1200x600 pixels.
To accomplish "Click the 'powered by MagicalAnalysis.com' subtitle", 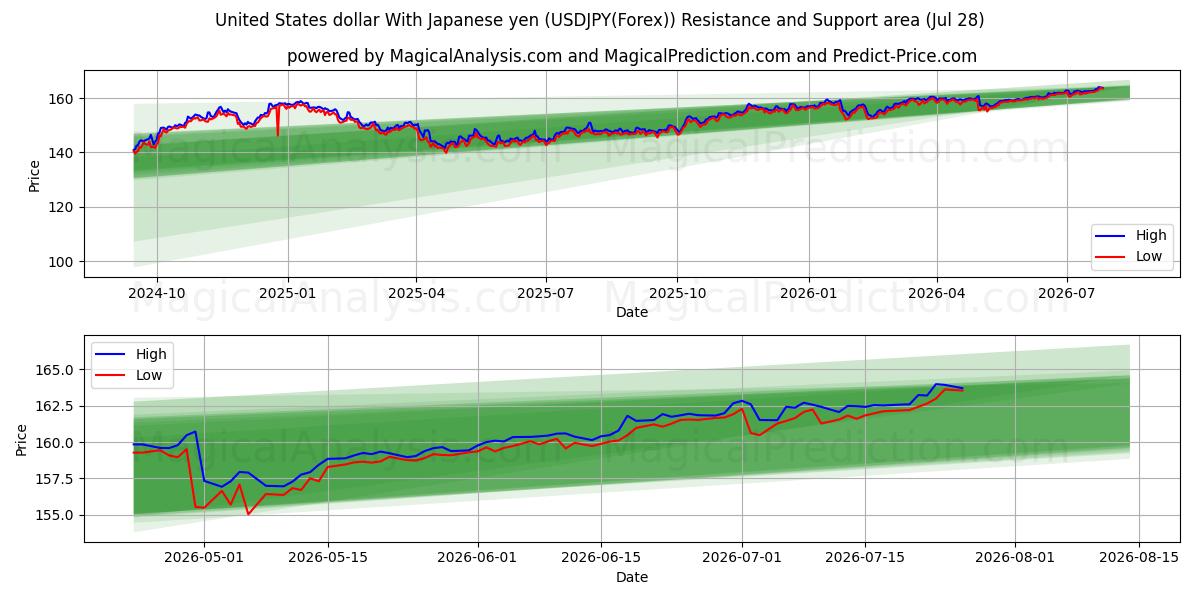I will coord(632,56).
